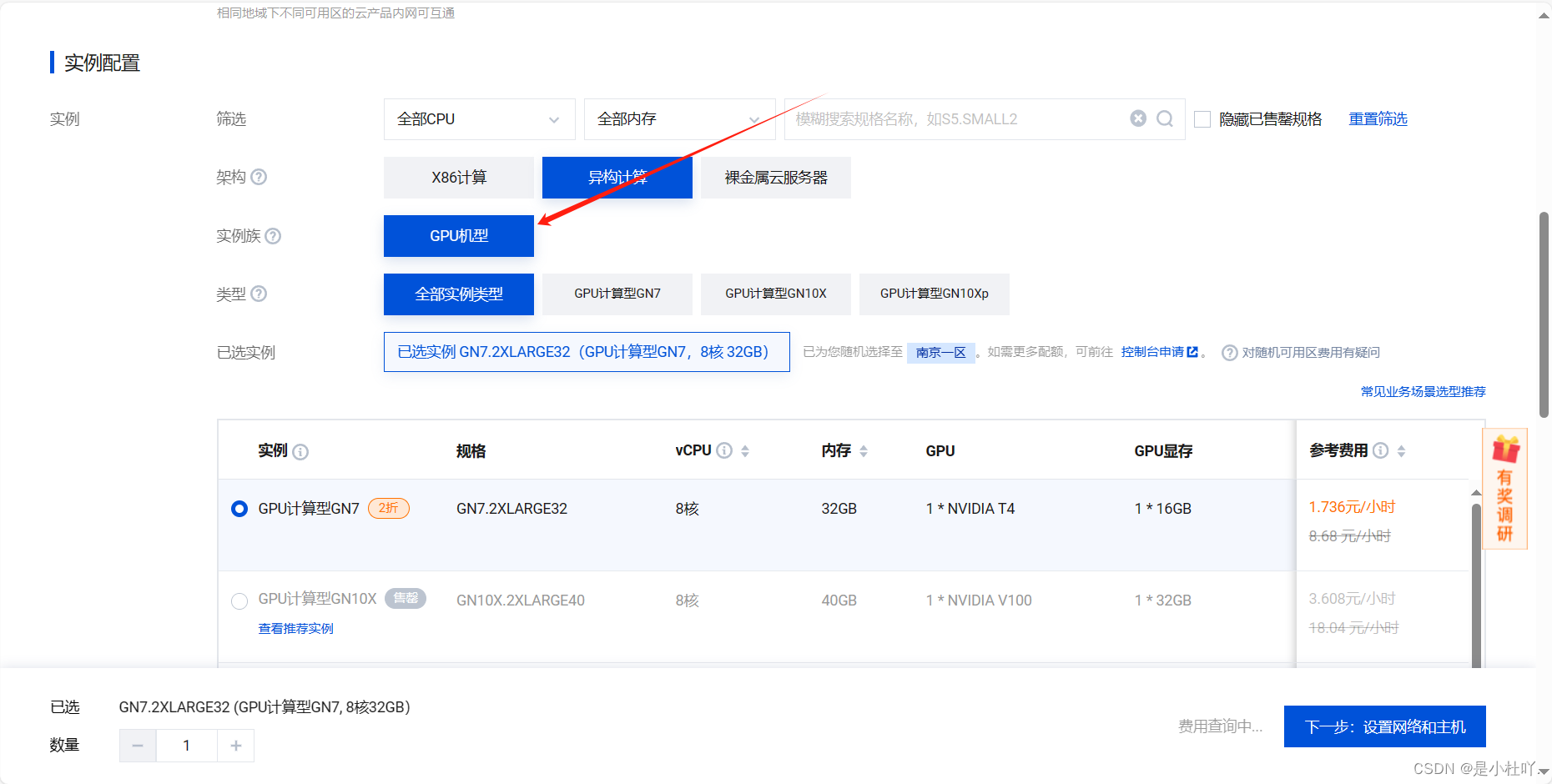Screen dimensions: 1552x784
Task: Switch to the X86计算 architecture tab
Action: point(459,178)
